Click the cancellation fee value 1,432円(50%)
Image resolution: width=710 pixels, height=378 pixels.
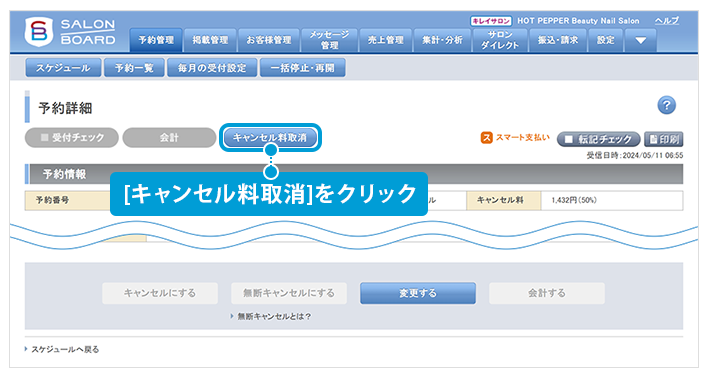click(574, 200)
